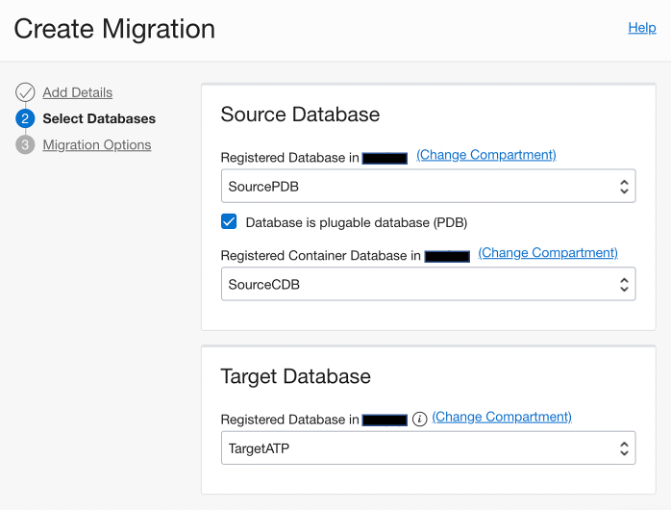Click the Registered Container Database in label
Image resolution: width=672 pixels, height=510 pixels.
click(321, 255)
